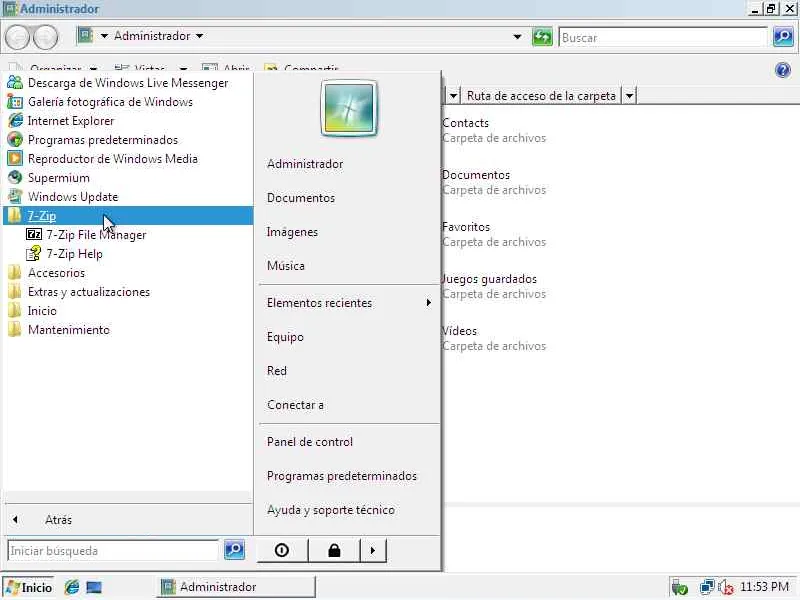The image size is (800, 600).
Task: Open shutdown options arrow
Action: click(x=373, y=551)
